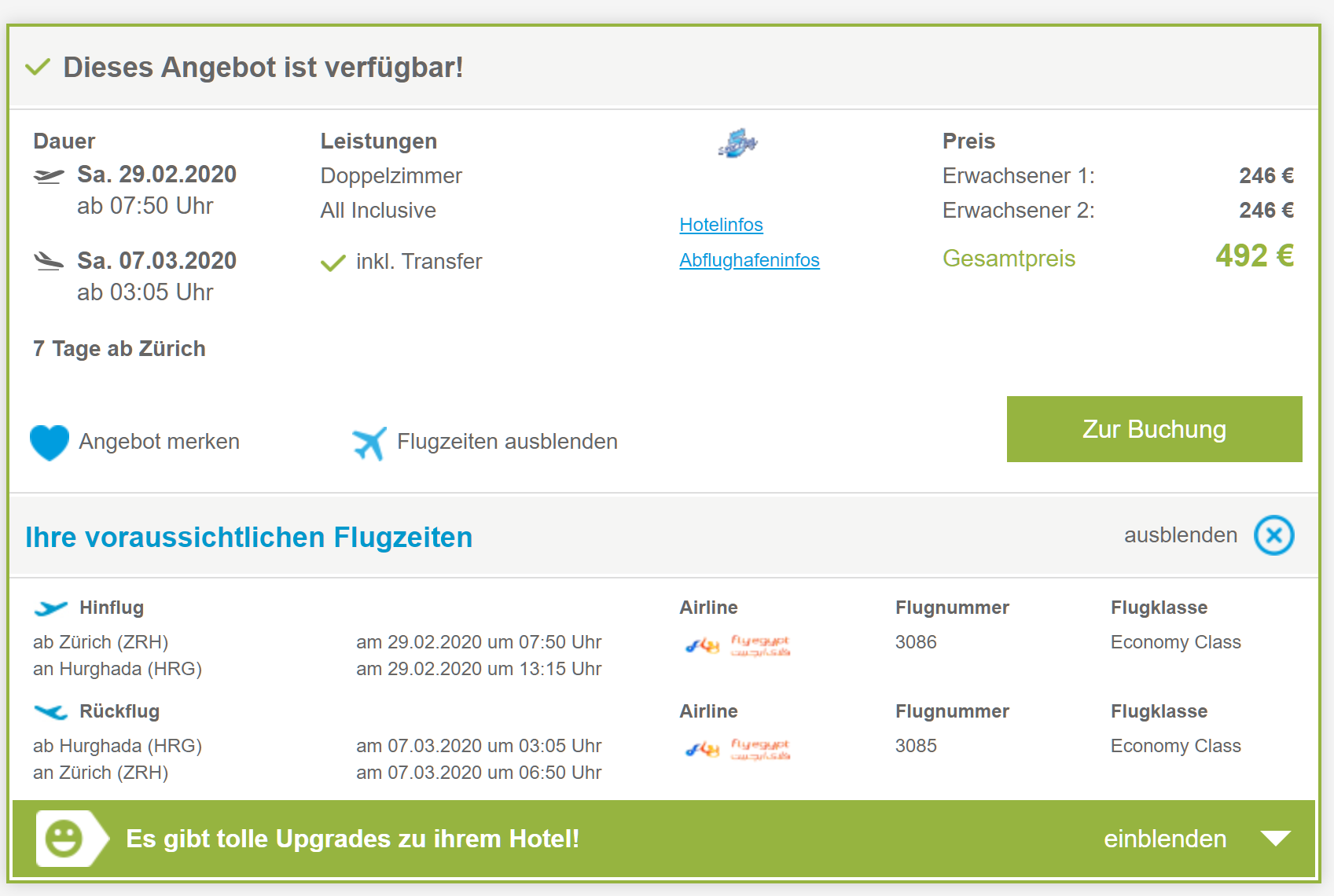
Task: Click the ab Zürich (ZRH) outbound departure text
Action: [101, 642]
